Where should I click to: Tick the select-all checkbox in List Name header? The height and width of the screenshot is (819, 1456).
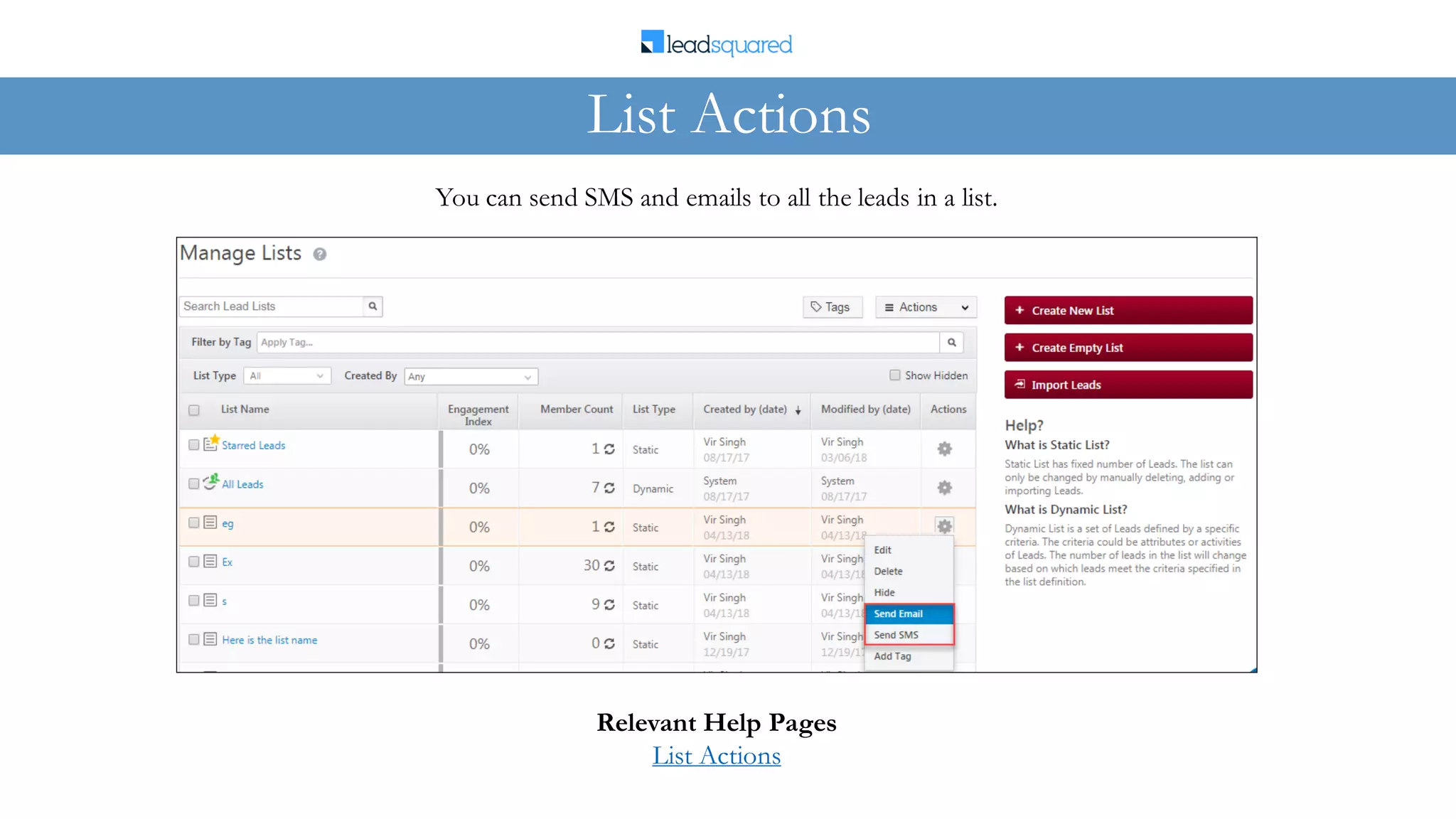pos(194,410)
